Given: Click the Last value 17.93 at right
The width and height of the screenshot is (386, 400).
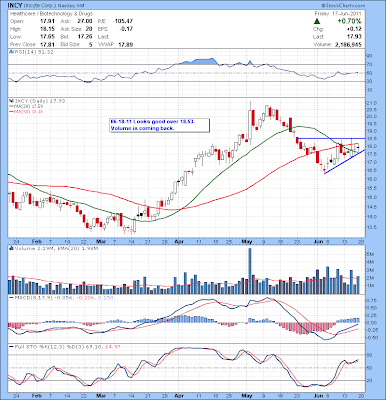Looking at the screenshot, I should 355,37.
